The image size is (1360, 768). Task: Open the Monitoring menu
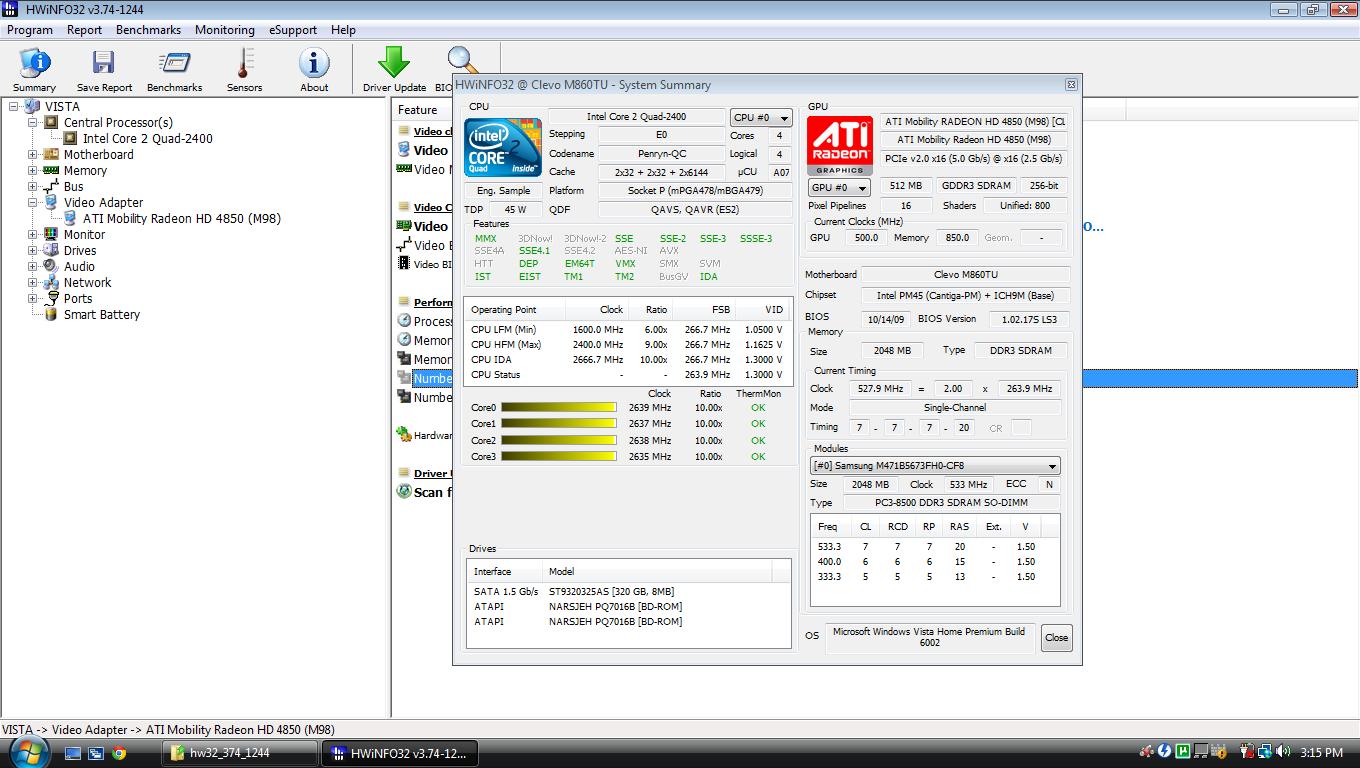pyautogui.click(x=224, y=30)
